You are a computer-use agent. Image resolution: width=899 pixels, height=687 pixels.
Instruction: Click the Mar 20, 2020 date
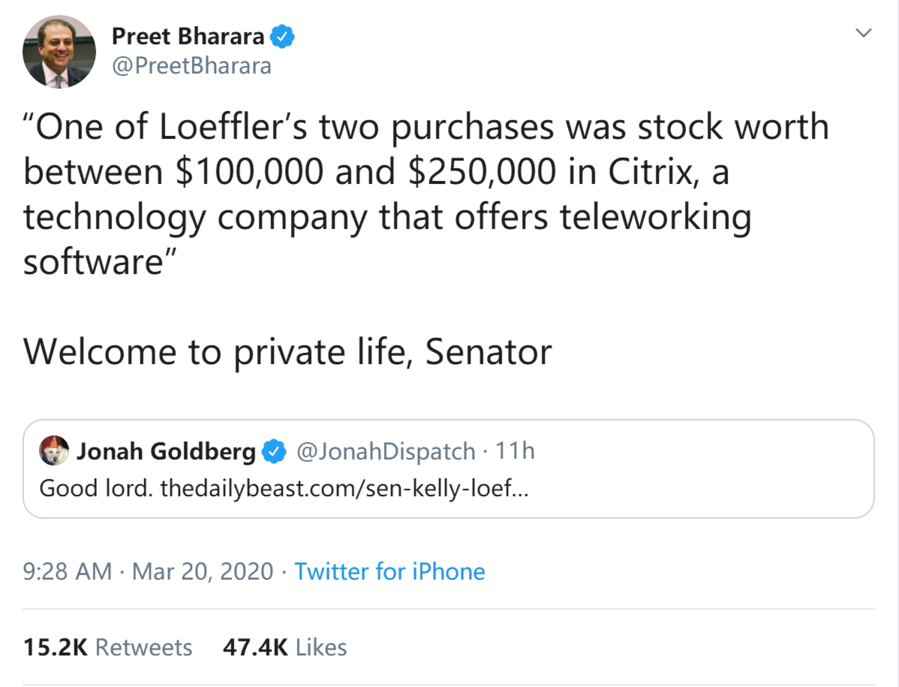pyautogui.click(x=202, y=572)
